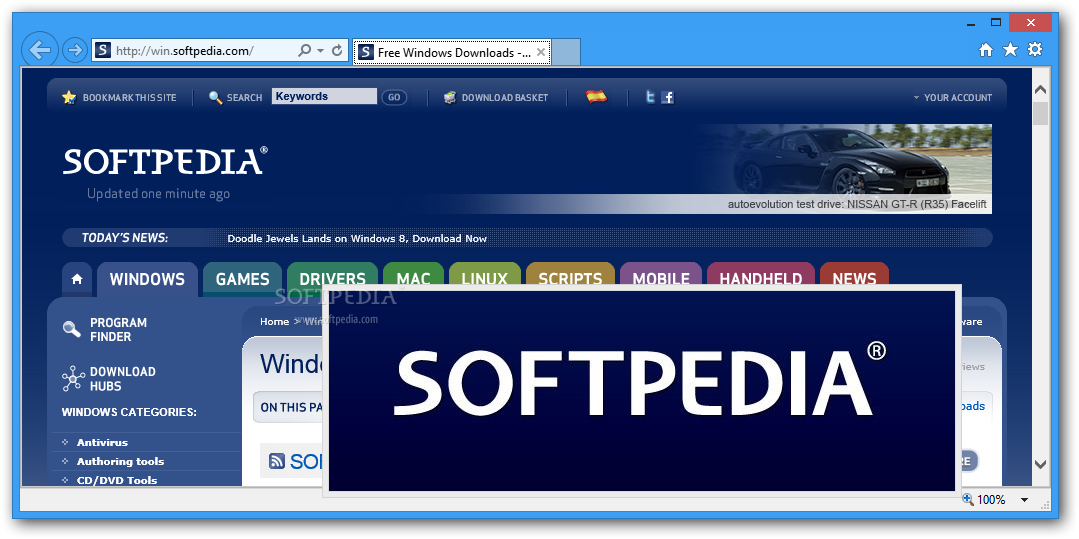Image resolution: width=1079 pixels, height=539 pixels.
Task: Refresh the page with the reload icon
Action: tap(337, 50)
